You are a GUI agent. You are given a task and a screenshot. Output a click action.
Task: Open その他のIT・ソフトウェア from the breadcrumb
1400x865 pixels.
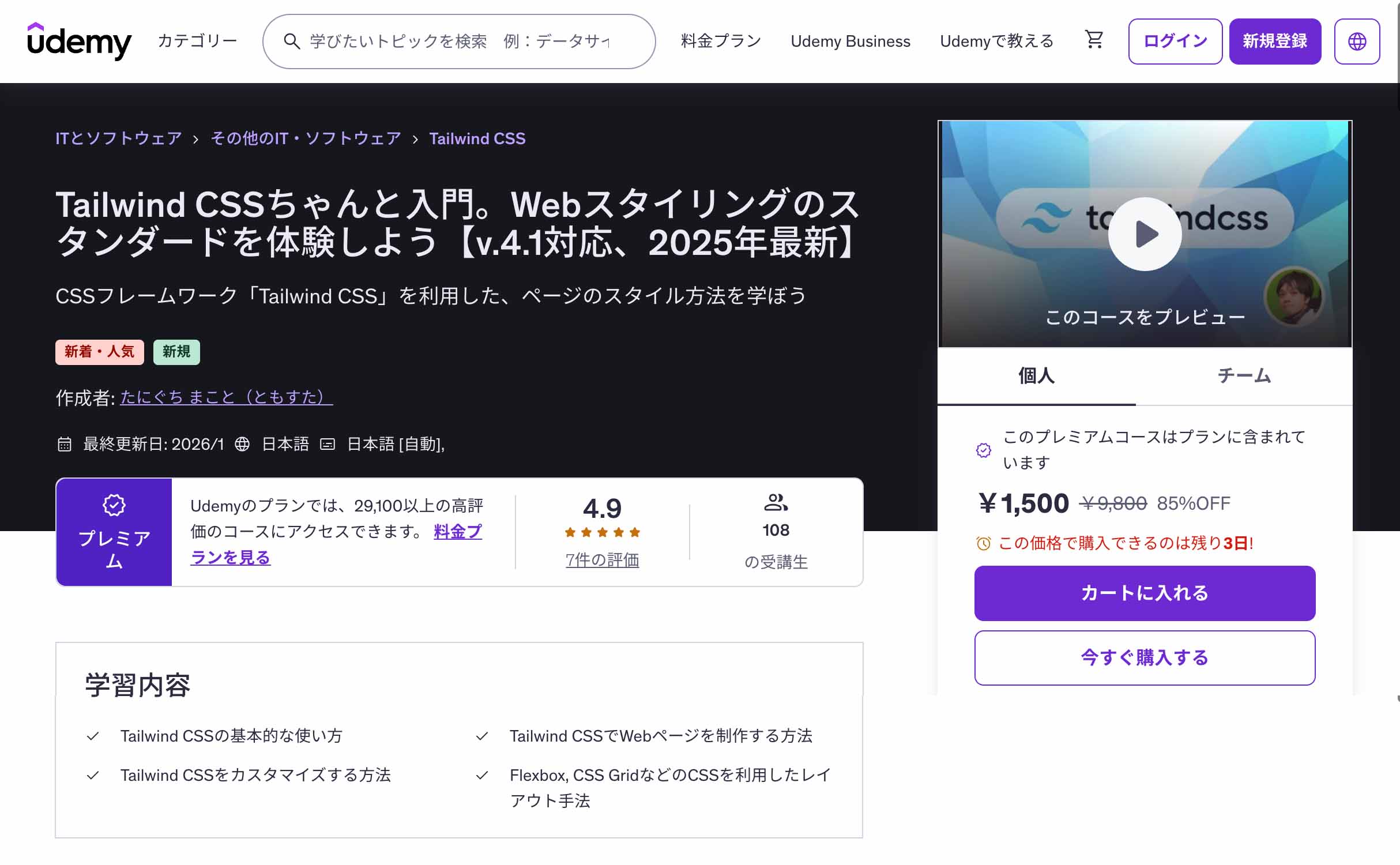click(304, 138)
